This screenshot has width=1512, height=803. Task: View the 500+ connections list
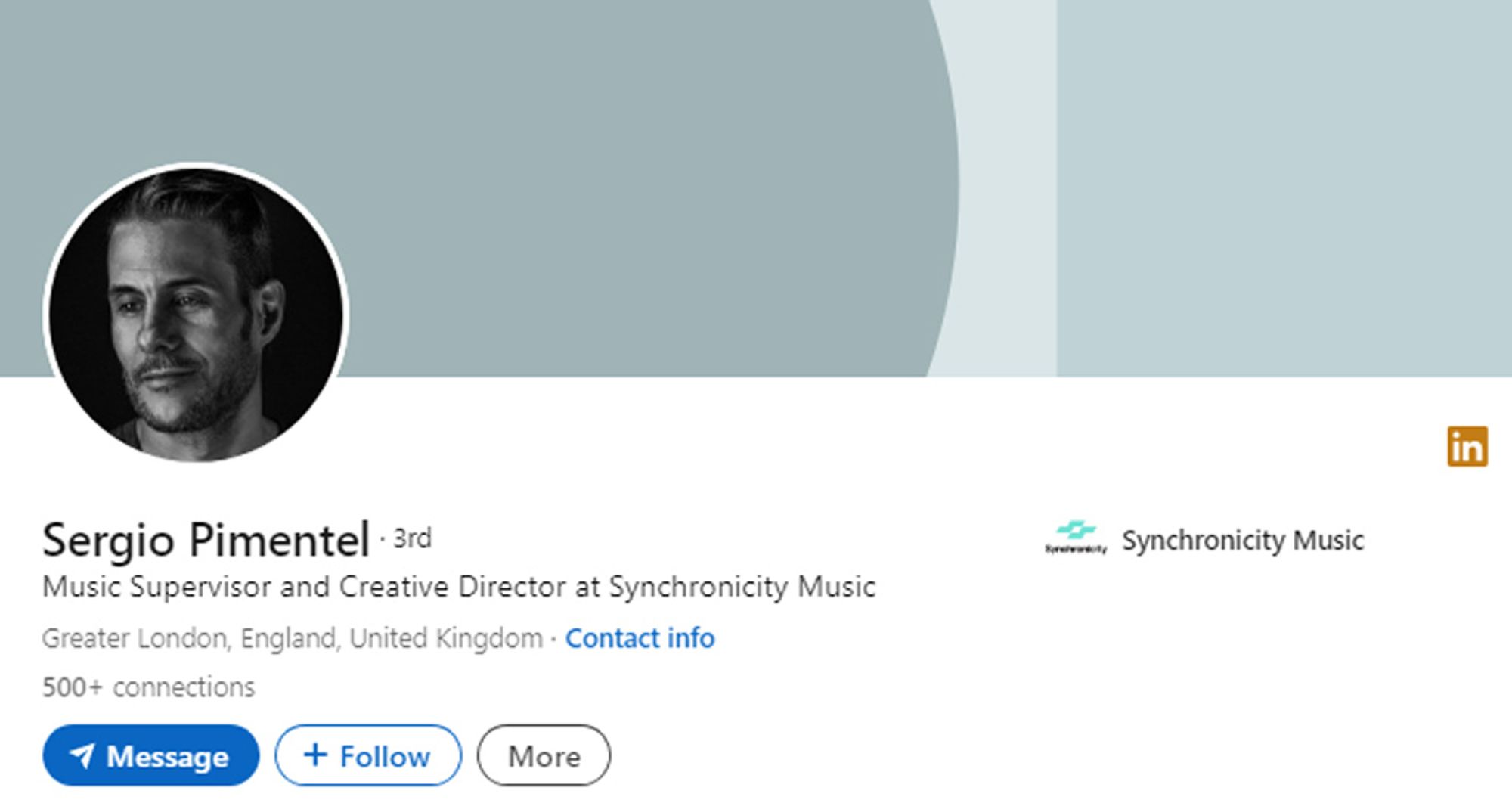[149, 687]
